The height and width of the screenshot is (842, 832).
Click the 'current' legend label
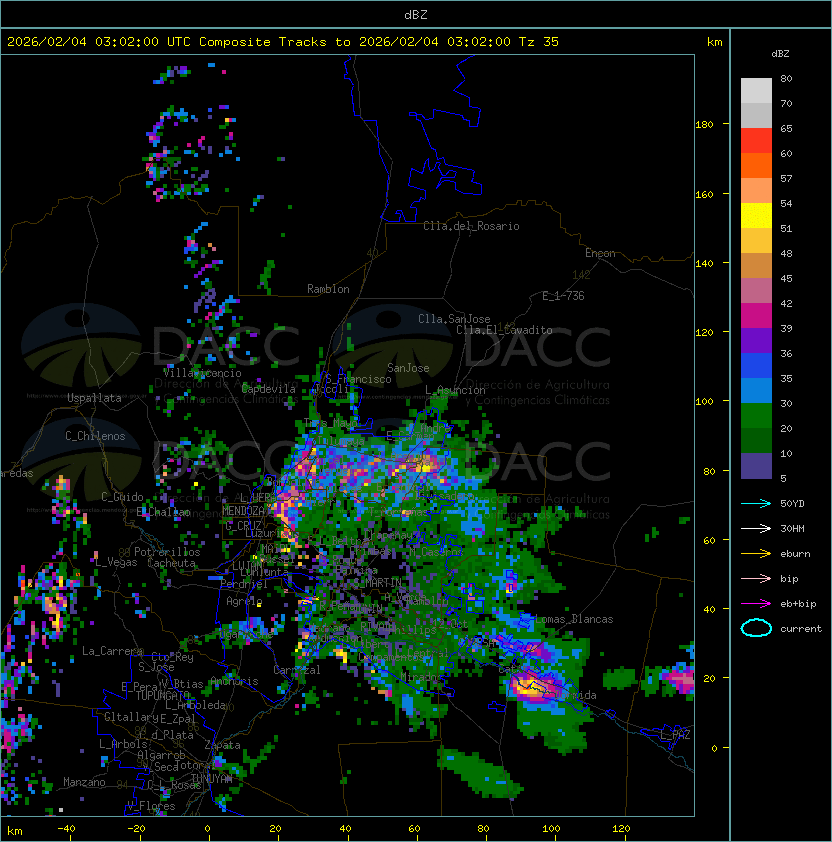click(x=801, y=629)
